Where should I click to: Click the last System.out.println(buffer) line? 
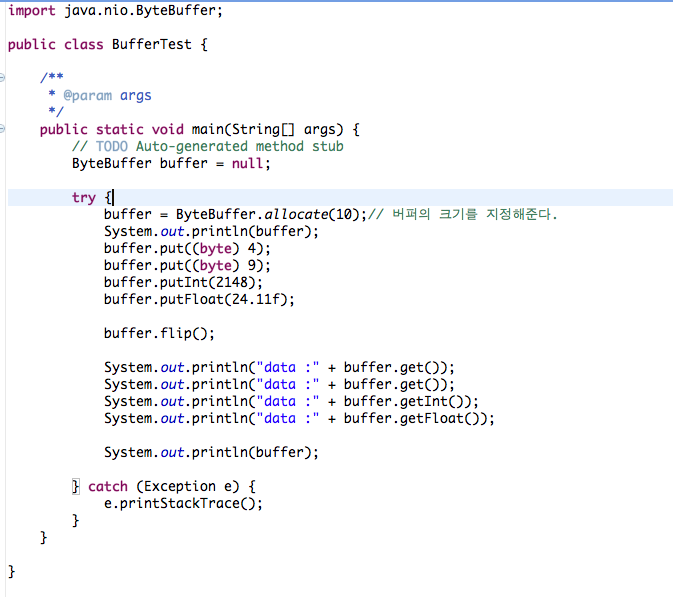point(211,452)
